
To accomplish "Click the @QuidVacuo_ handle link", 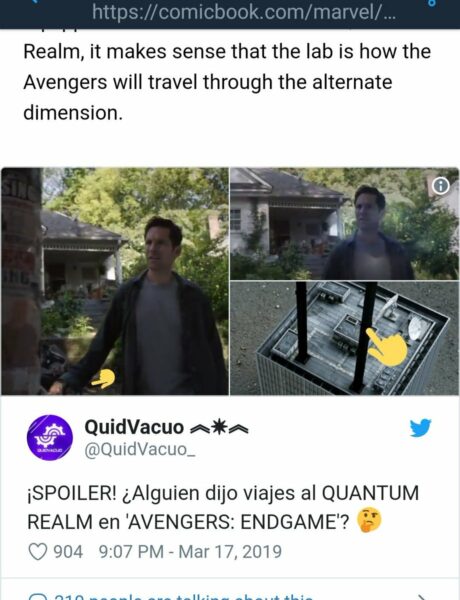I will pos(140,449).
